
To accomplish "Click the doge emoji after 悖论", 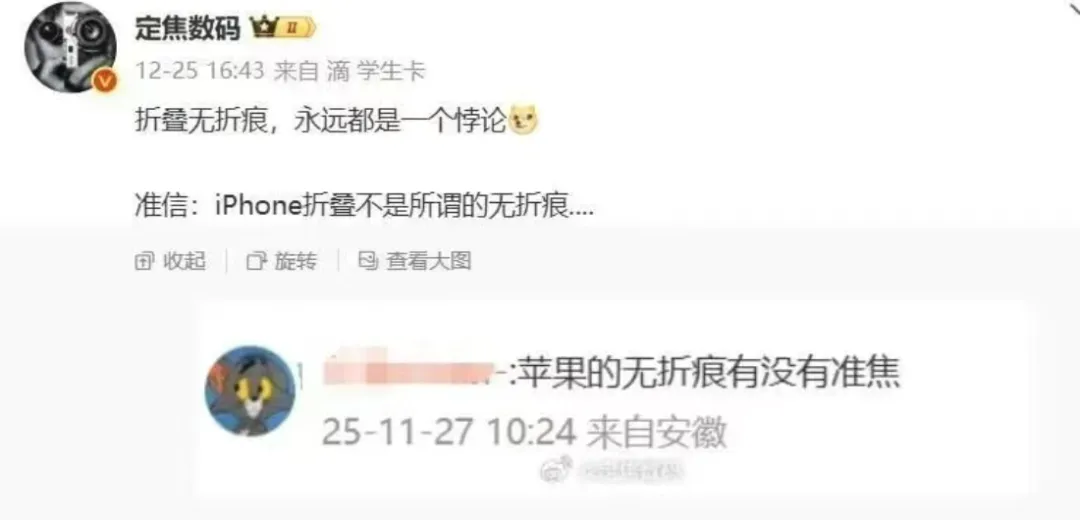I will (x=523, y=122).
